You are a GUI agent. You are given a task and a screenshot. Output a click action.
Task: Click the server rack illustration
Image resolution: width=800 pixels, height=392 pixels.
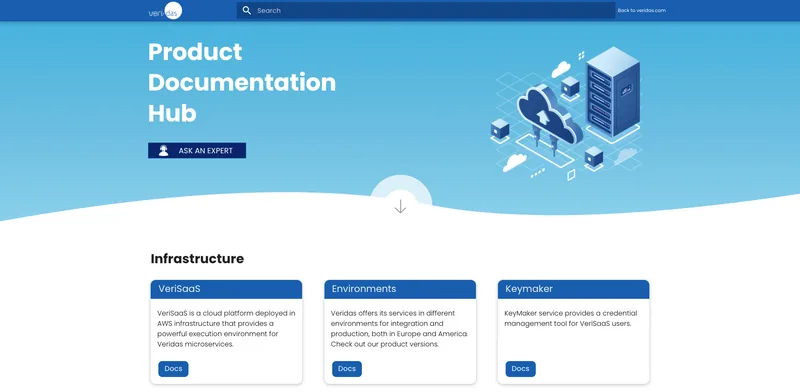tap(612, 91)
